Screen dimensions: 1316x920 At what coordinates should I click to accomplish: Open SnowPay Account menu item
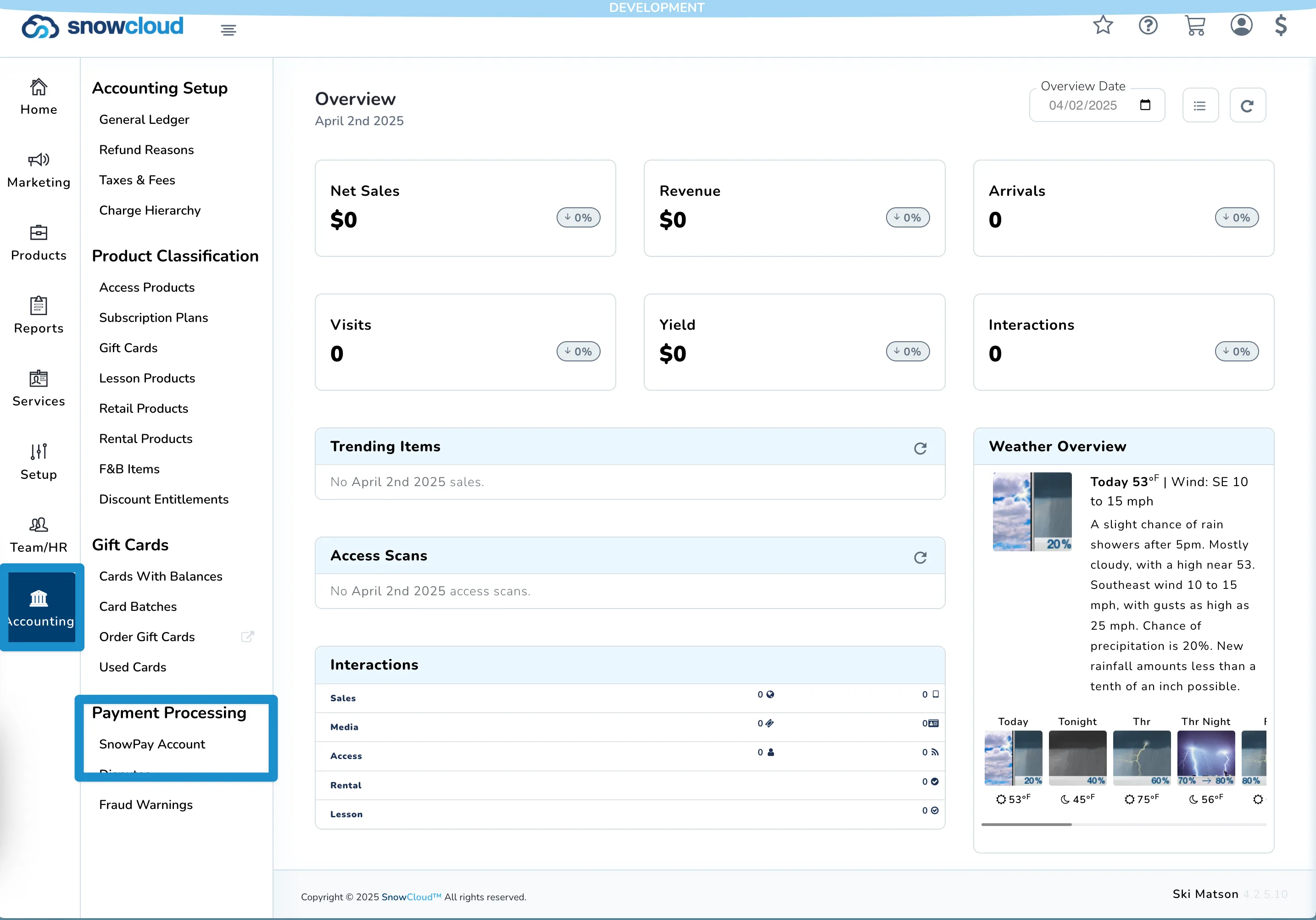(152, 745)
